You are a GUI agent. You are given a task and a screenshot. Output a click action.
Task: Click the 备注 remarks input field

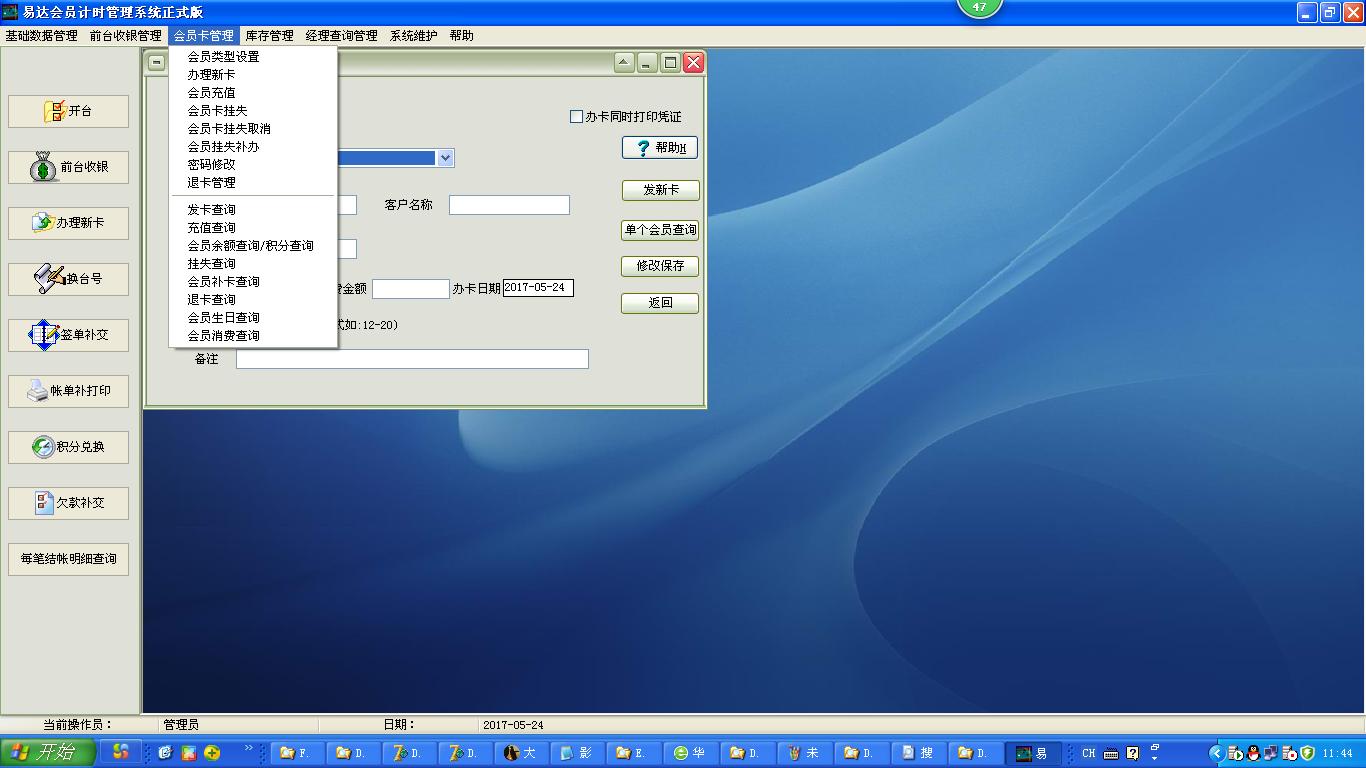[x=412, y=359]
